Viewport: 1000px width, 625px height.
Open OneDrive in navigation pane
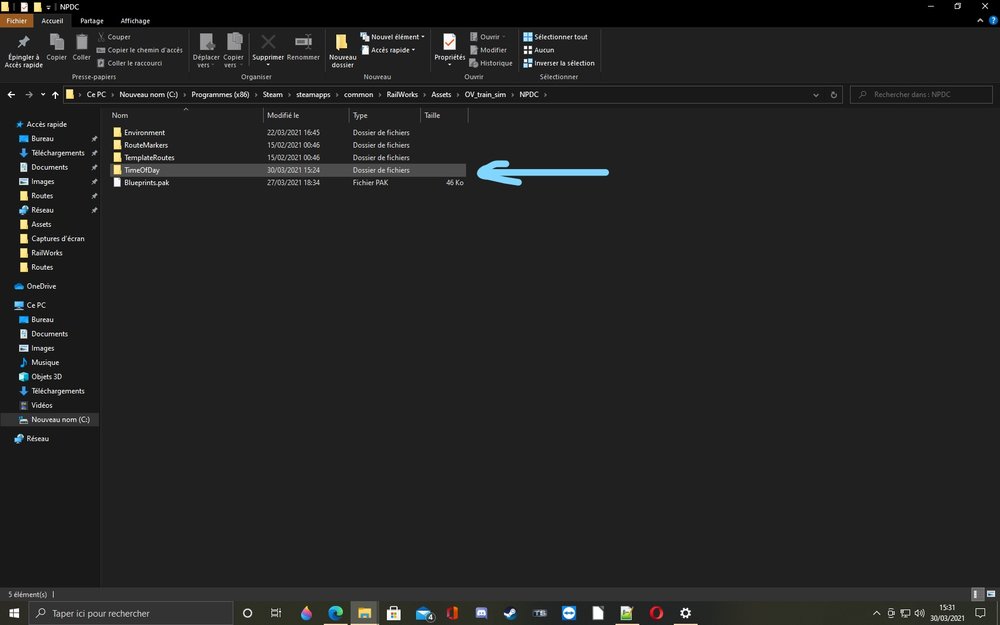point(41,286)
